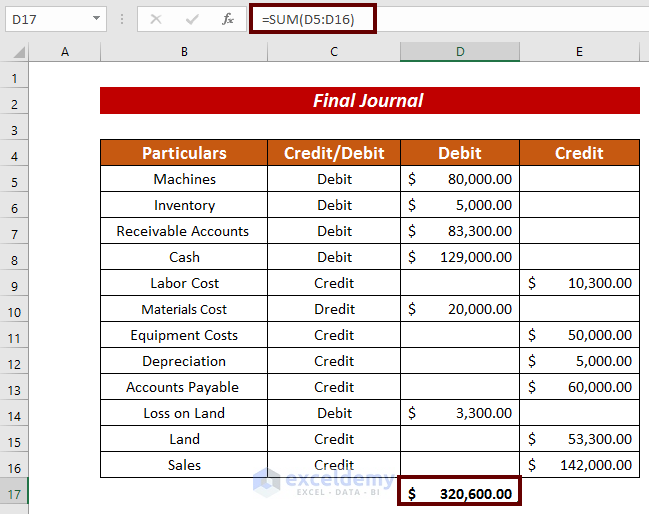Open the Insert Function fx icon
Screen dimensions: 649x514
[228, 19]
